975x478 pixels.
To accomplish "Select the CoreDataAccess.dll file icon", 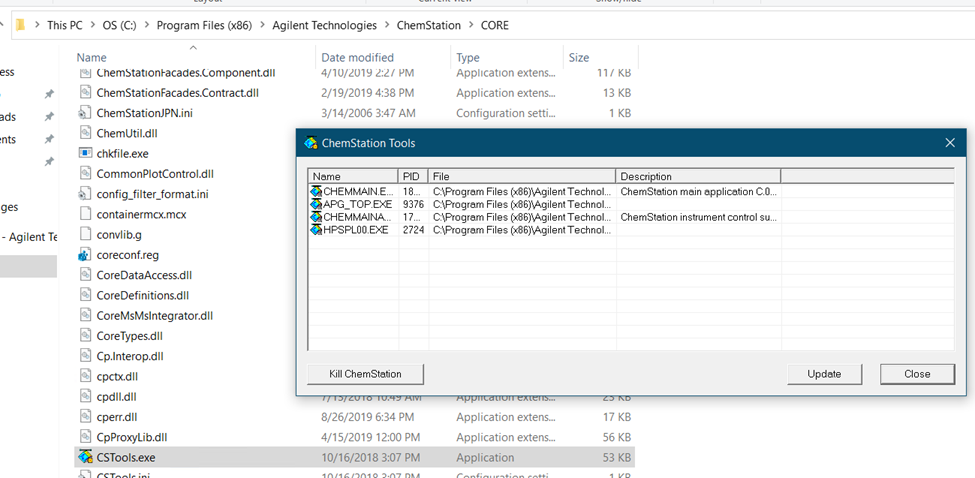I will click(x=85, y=275).
